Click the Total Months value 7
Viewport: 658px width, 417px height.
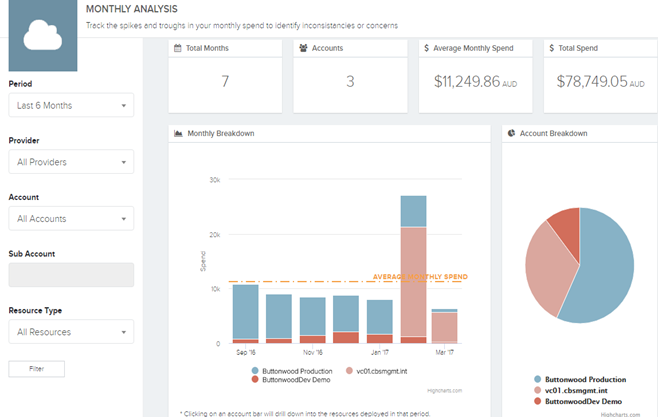[225, 81]
